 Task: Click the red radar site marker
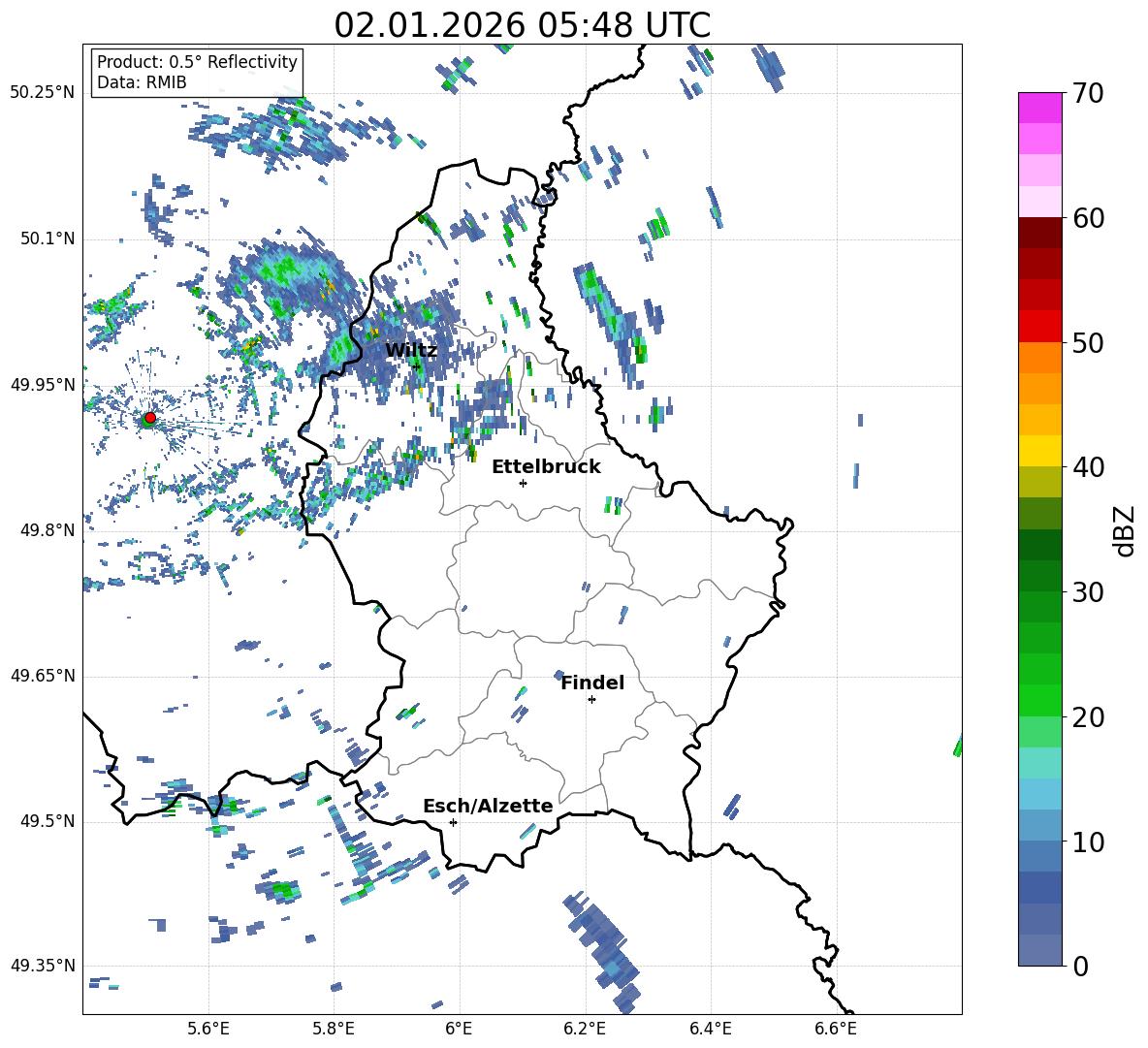coord(150,418)
